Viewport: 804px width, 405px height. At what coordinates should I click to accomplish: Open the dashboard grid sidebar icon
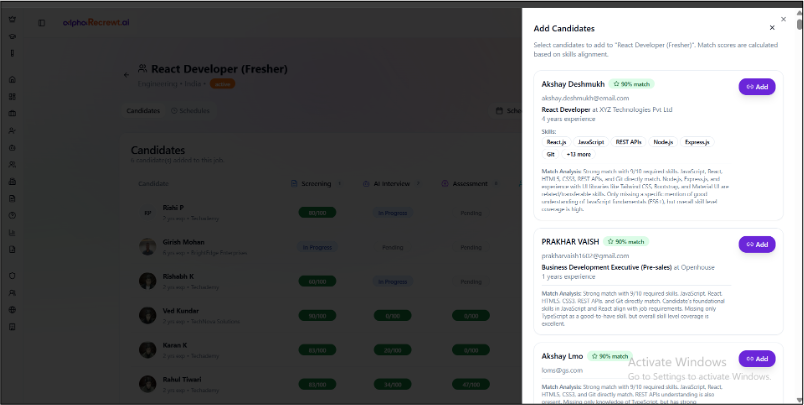pos(12,96)
